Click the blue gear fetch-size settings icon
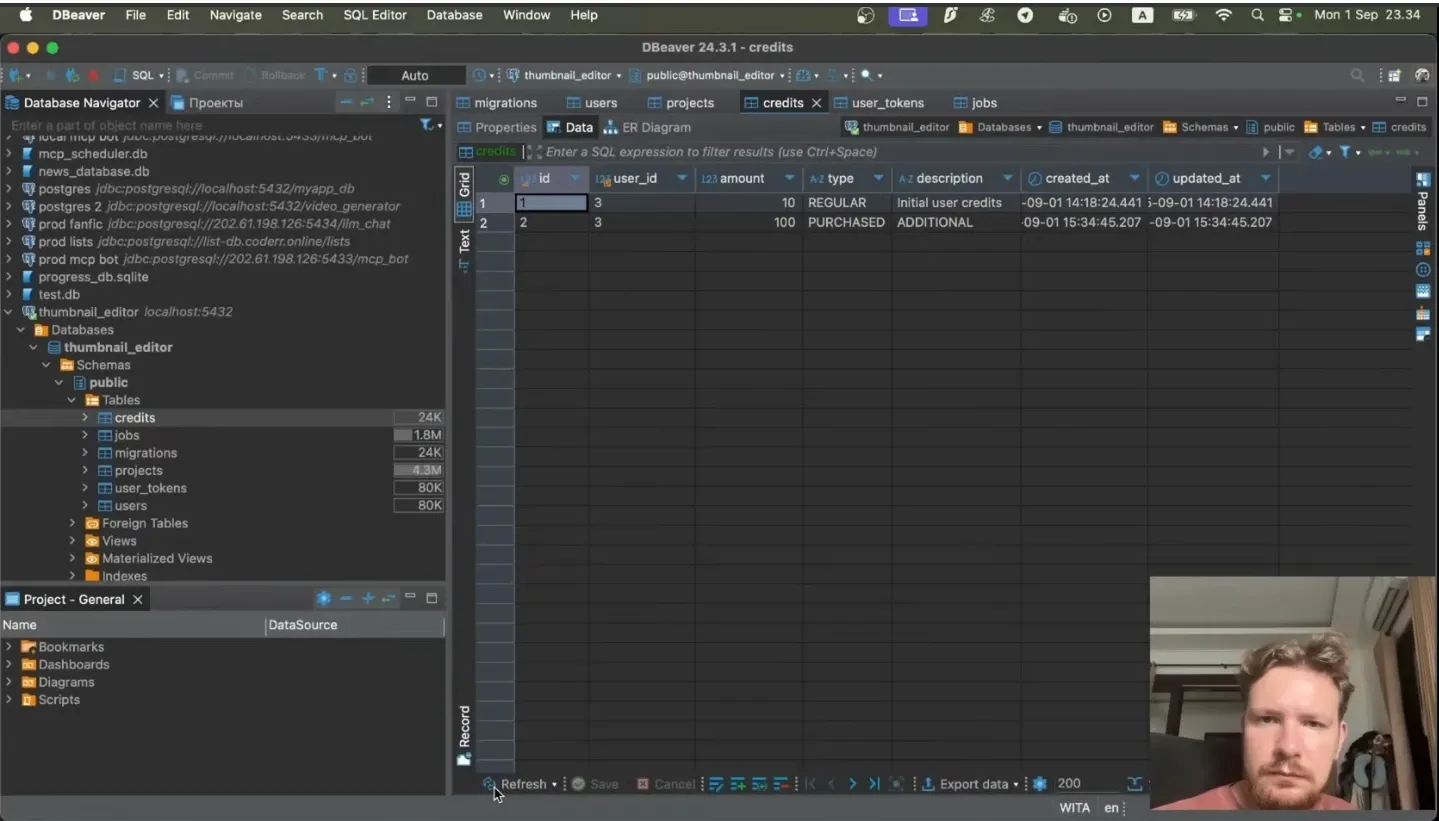The width and height of the screenshot is (1439, 821). 1039,784
